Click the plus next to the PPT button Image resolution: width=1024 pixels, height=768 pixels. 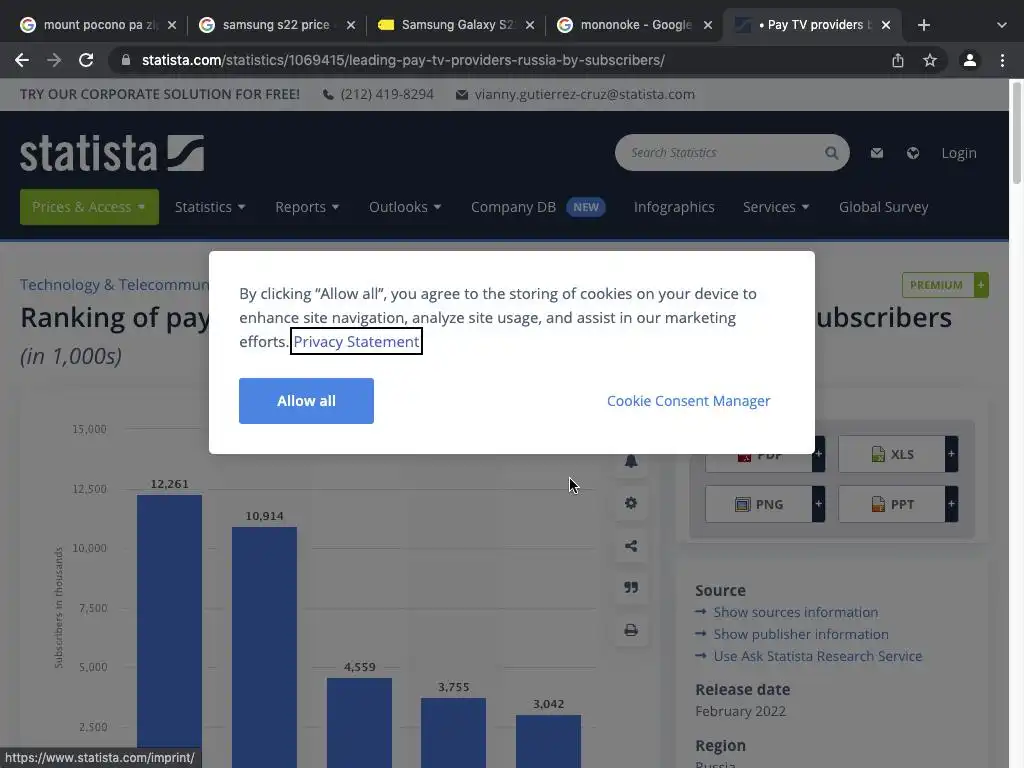(952, 504)
